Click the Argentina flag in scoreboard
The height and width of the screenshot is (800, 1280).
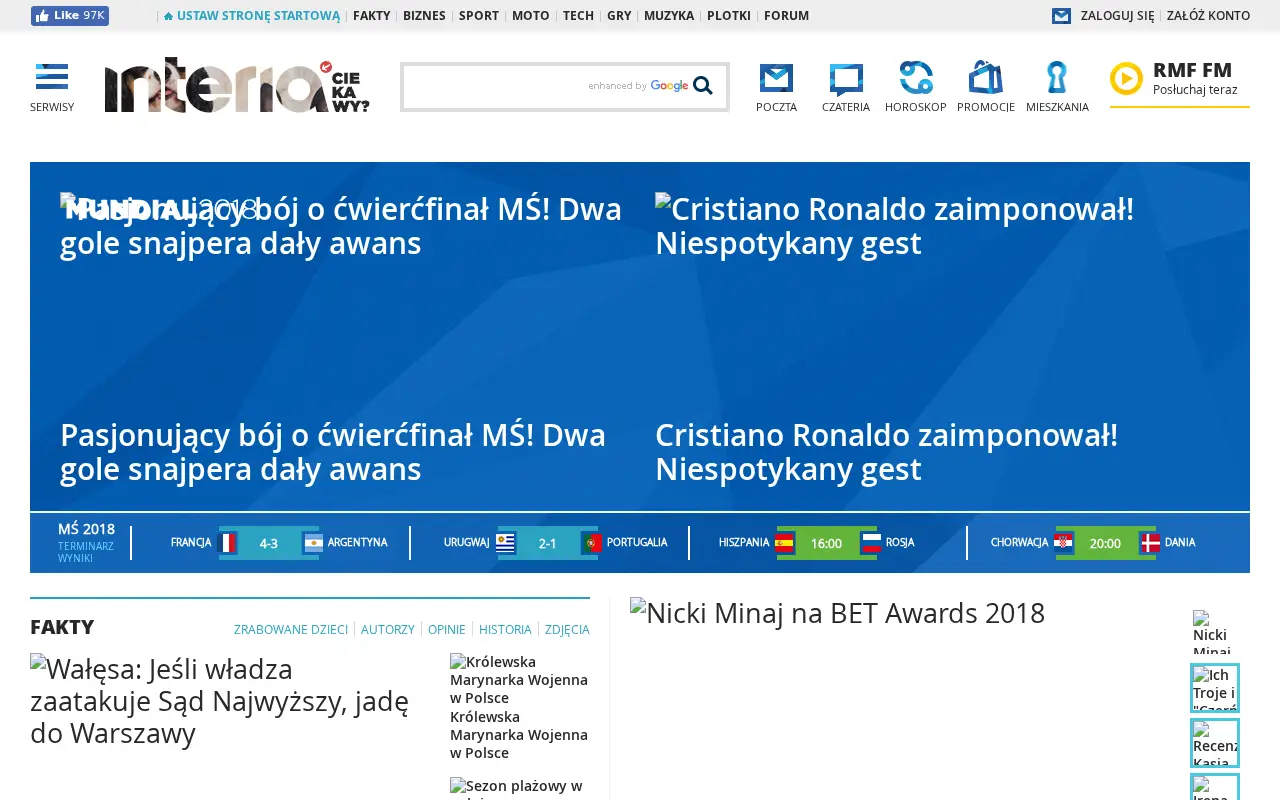[314, 543]
